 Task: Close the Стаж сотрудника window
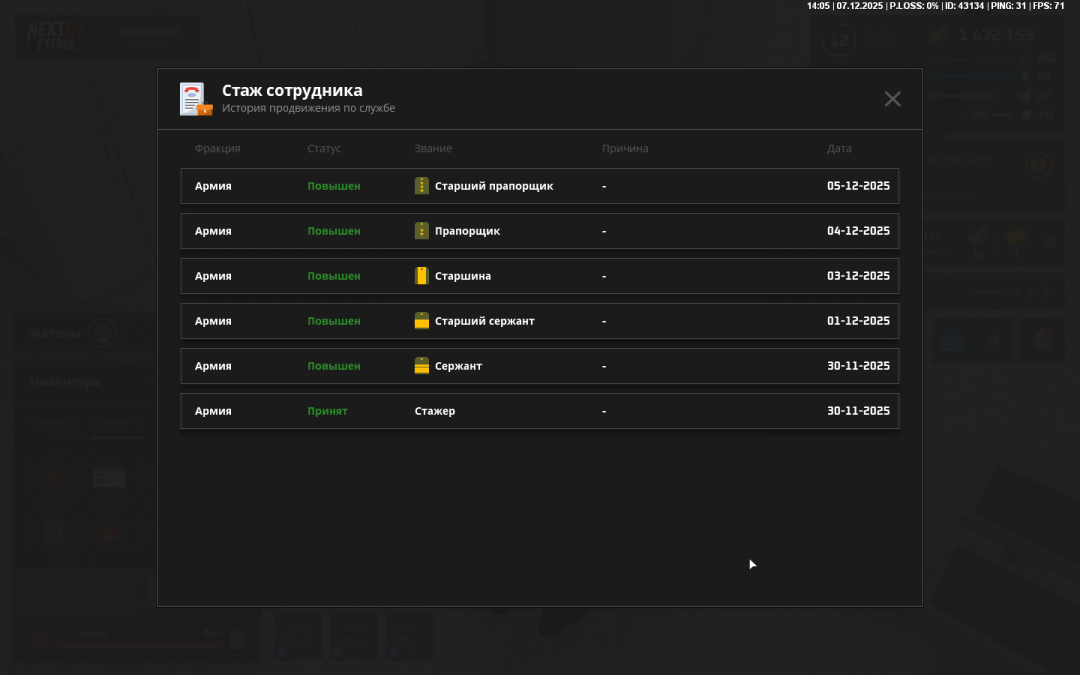(892, 99)
